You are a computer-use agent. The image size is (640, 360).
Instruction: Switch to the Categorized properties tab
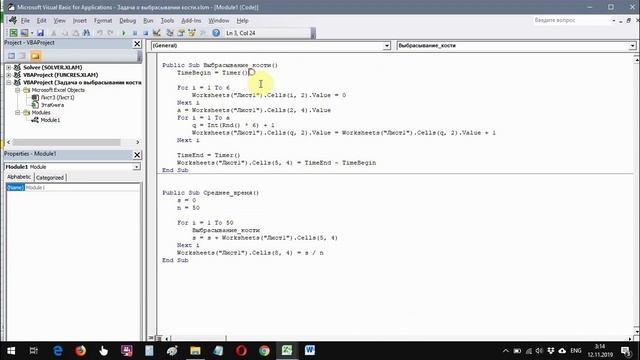click(x=50, y=178)
